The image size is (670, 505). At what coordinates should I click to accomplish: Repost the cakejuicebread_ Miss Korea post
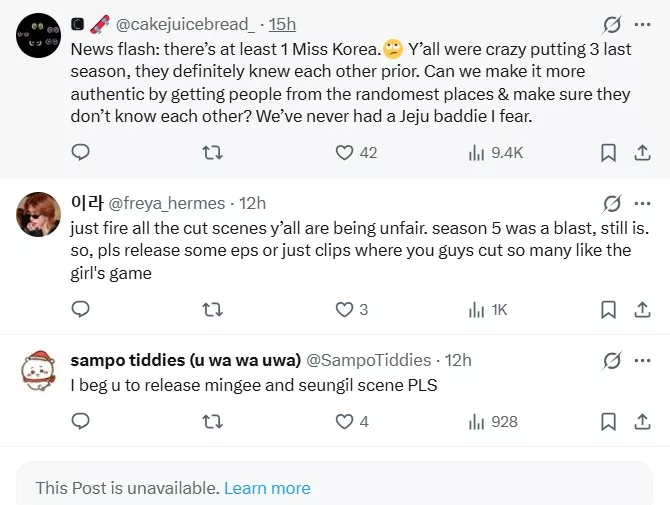(x=212, y=152)
